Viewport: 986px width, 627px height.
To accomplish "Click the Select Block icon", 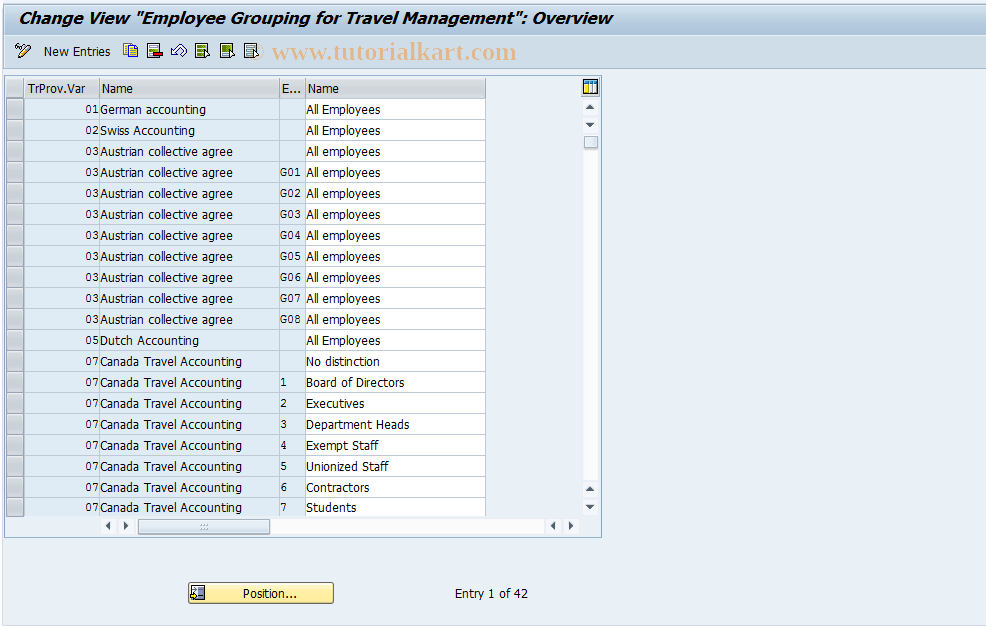I will 227,51.
